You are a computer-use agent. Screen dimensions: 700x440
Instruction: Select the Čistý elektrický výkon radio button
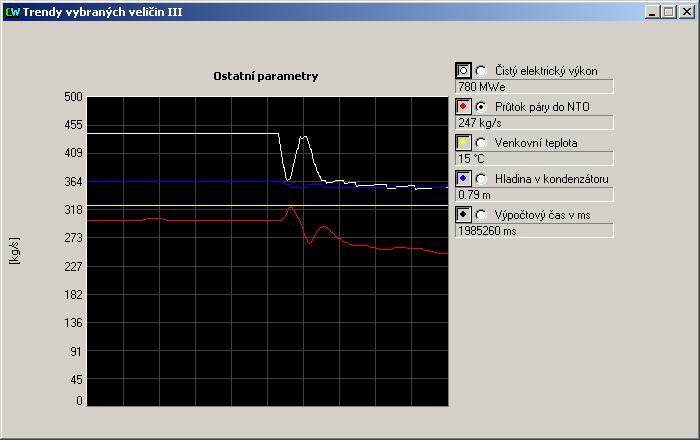click(x=482, y=71)
